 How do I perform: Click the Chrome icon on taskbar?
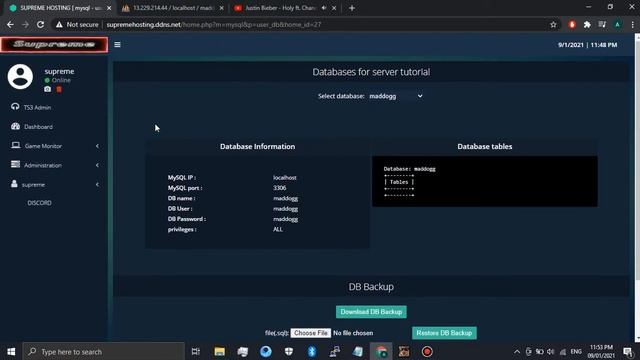pos(381,351)
